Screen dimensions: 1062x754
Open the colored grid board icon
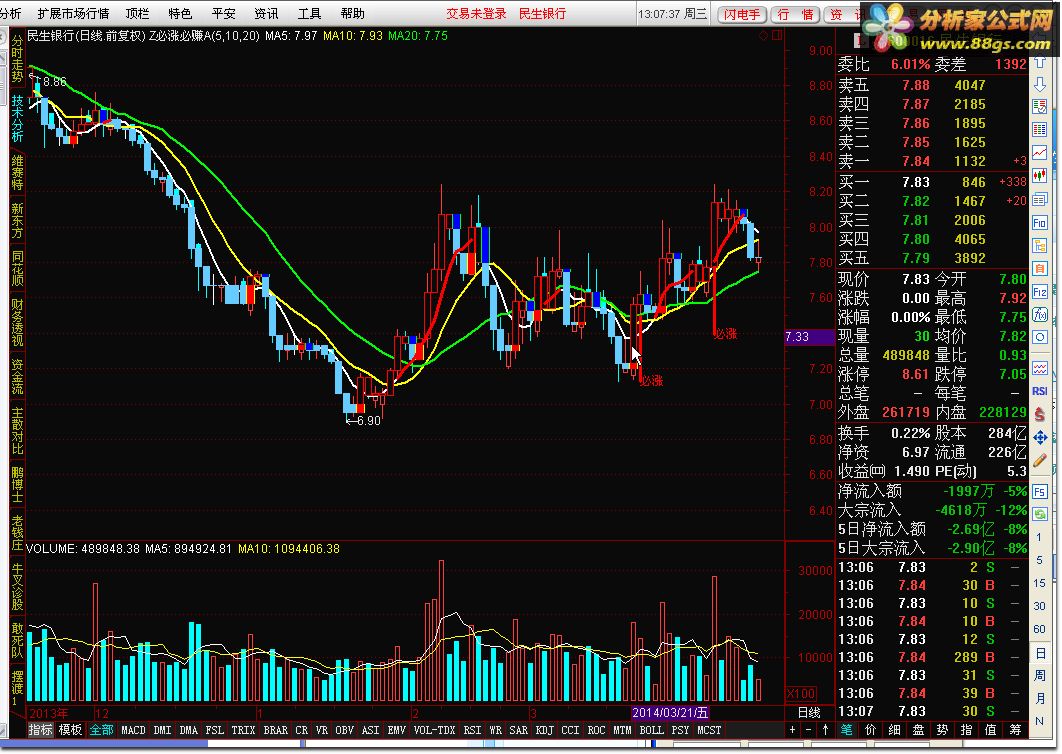click(x=1040, y=129)
